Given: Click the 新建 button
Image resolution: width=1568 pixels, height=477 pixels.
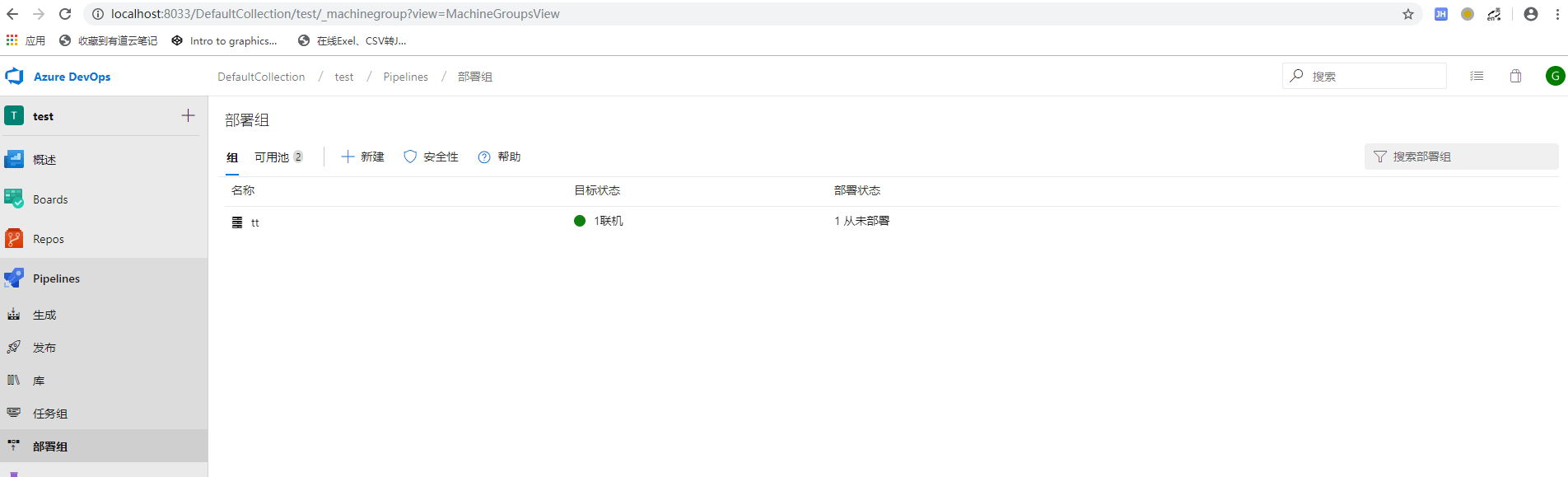Looking at the screenshot, I should 363,157.
